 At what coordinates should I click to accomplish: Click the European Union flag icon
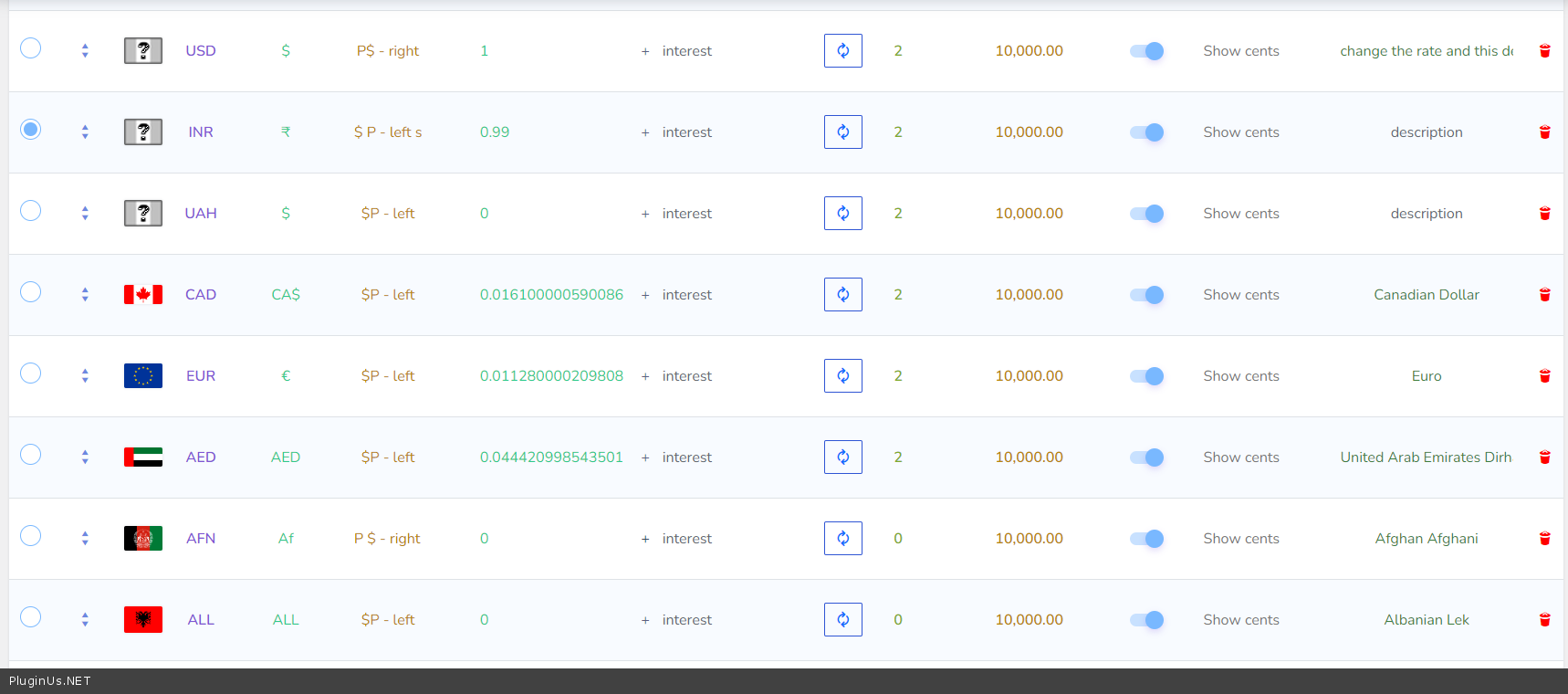(143, 376)
